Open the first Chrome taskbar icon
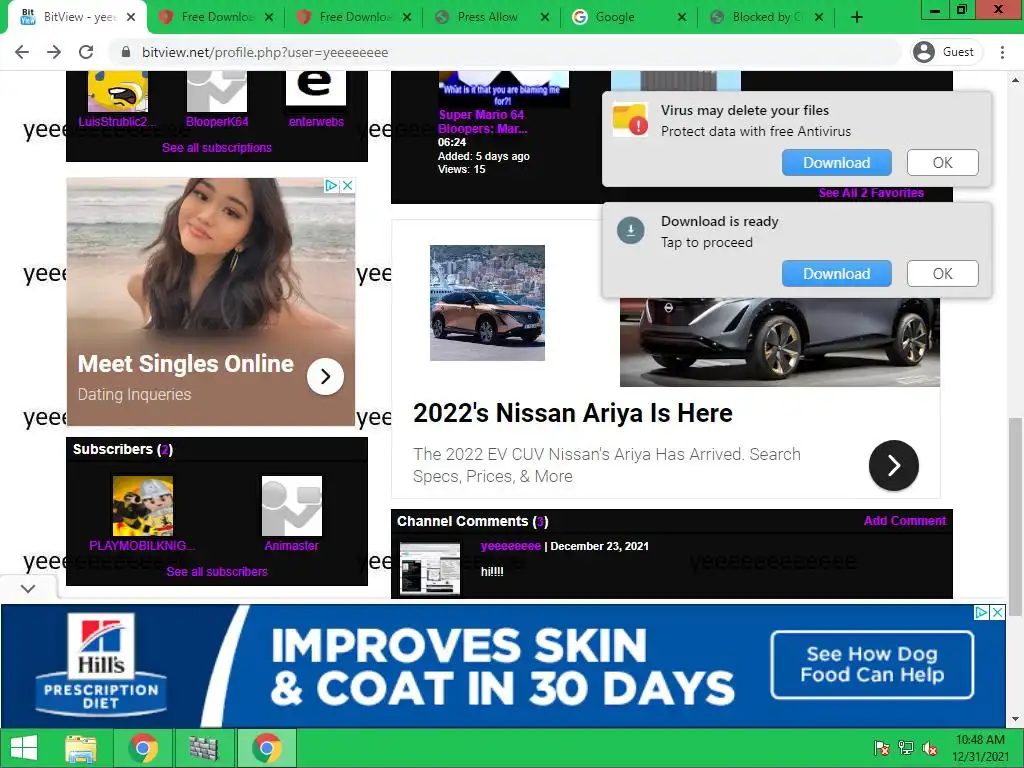This screenshot has height=768, width=1024. [x=143, y=748]
